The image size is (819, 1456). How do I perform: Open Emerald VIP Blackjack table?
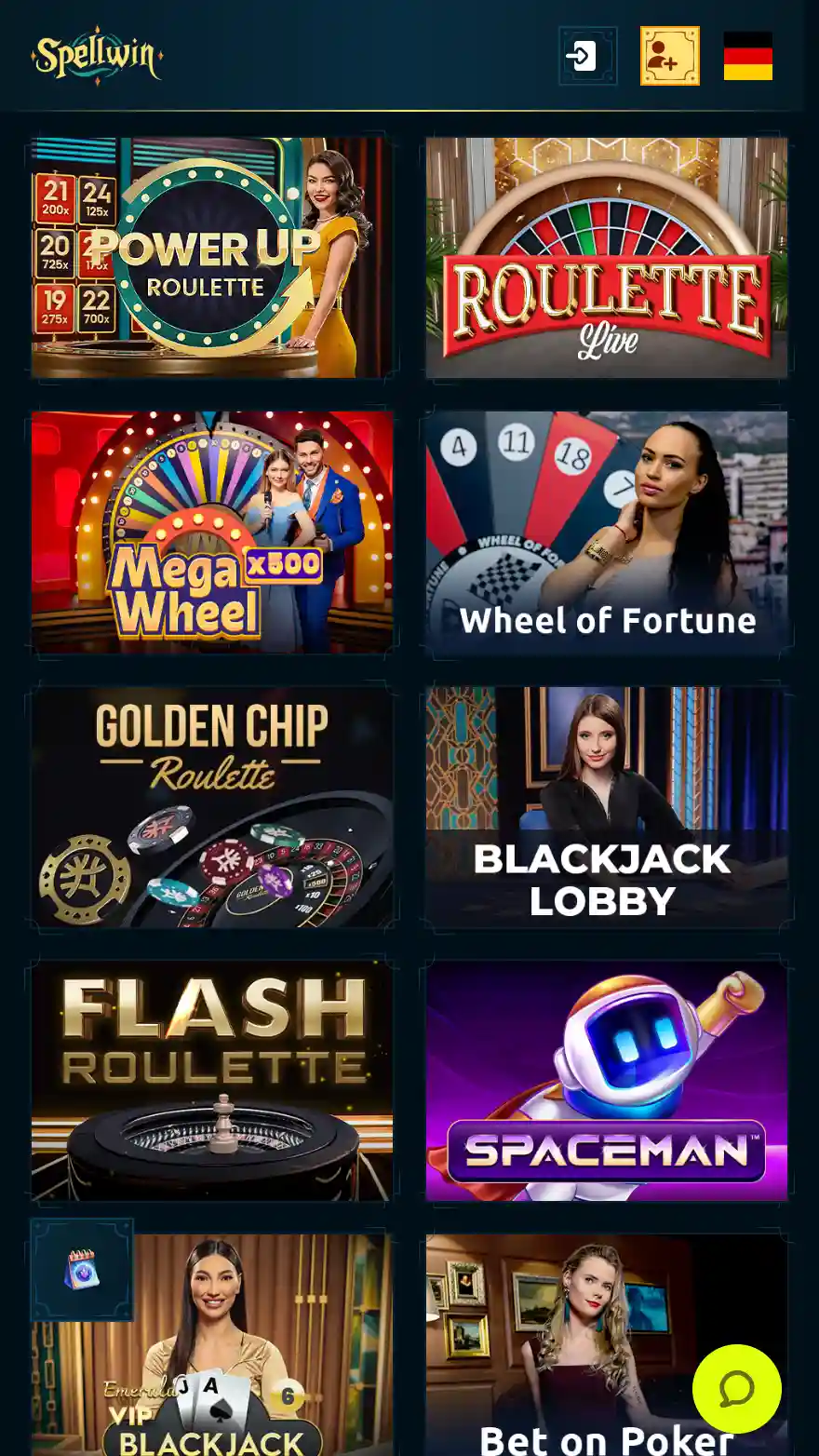[x=212, y=1345]
